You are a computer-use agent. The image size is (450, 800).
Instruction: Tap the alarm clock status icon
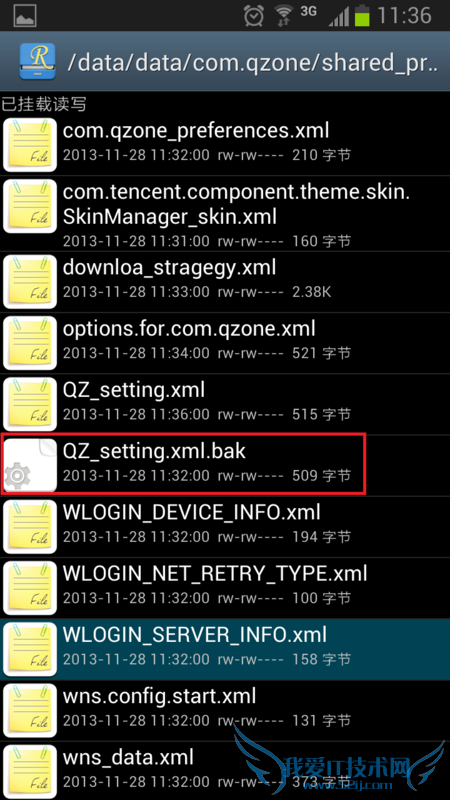254,16
